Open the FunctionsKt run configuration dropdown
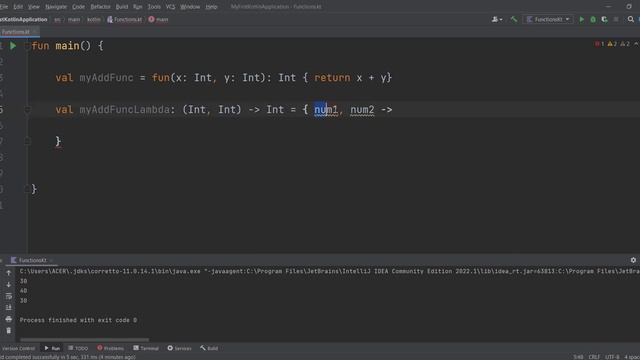 pyautogui.click(x=548, y=19)
